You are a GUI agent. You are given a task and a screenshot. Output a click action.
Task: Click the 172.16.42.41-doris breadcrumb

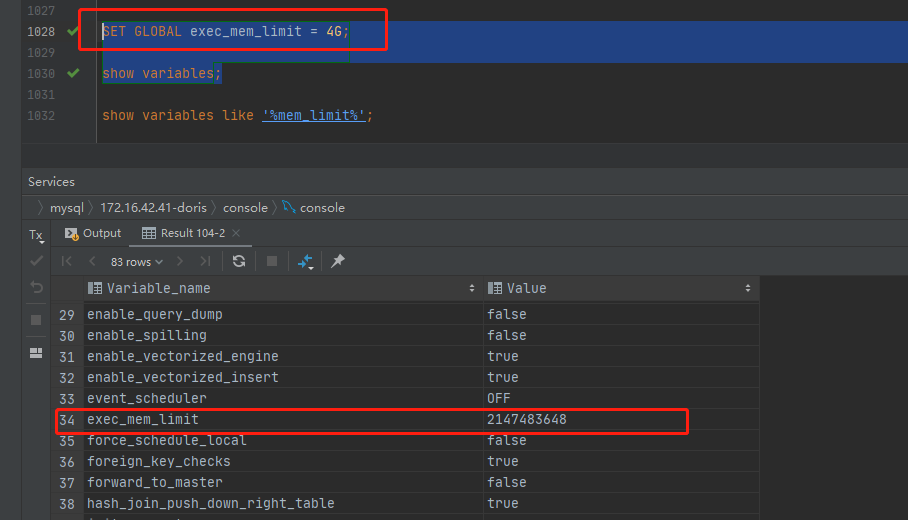tap(153, 208)
